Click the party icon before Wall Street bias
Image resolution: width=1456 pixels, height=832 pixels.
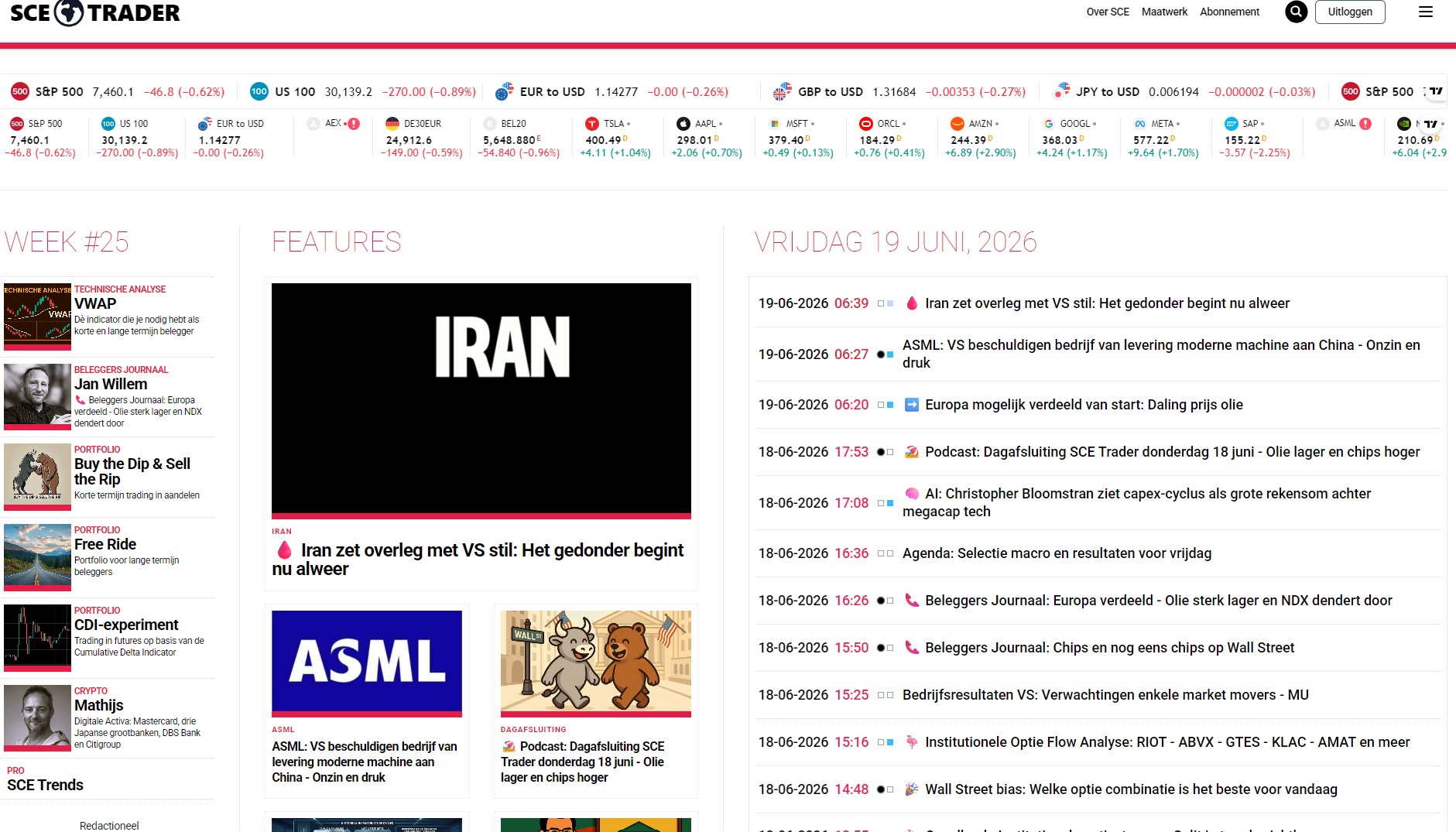[912, 789]
